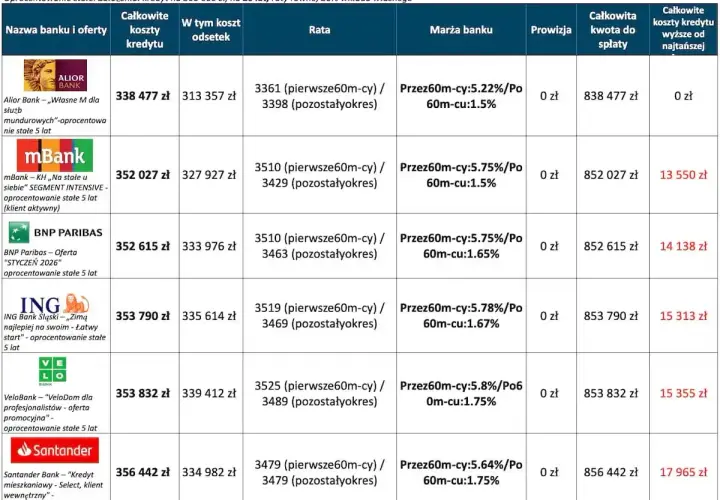Screen dimensions: 720x500
Task: Click the mBank offer description text
Action: [56, 192]
